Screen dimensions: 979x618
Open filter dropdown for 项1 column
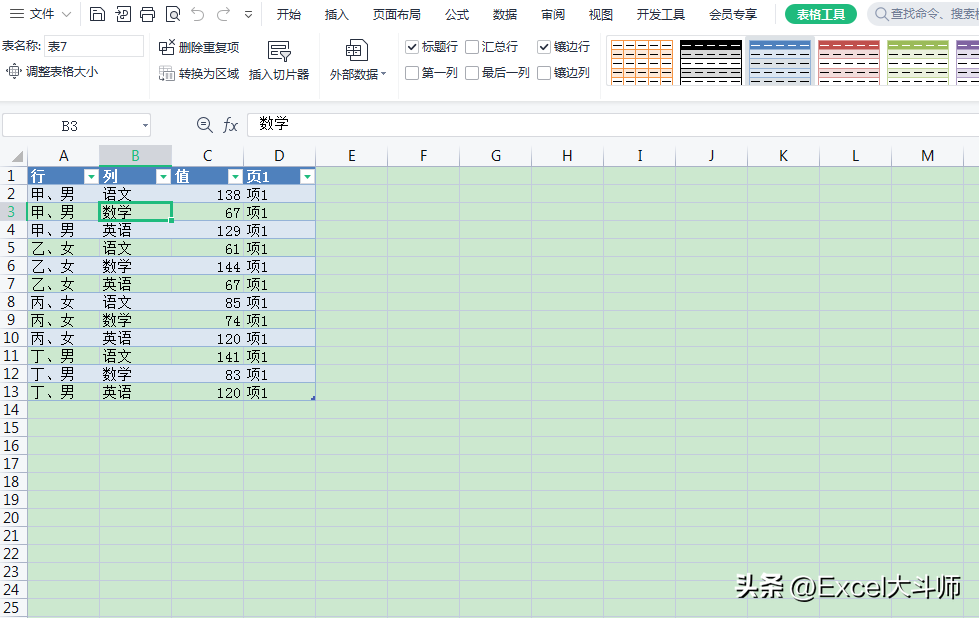[307, 177]
